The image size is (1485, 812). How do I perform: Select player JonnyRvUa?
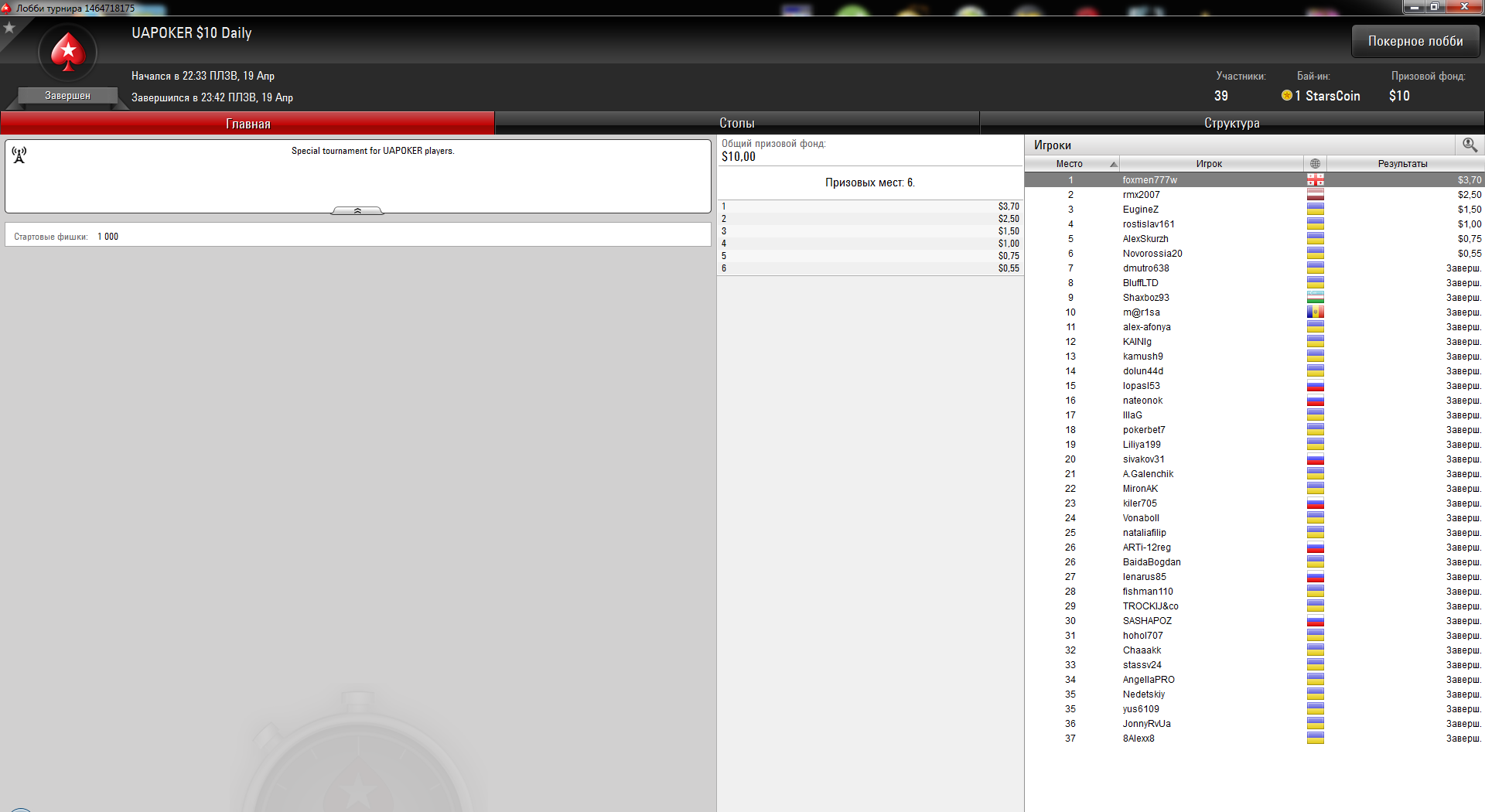tap(1254, 723)
